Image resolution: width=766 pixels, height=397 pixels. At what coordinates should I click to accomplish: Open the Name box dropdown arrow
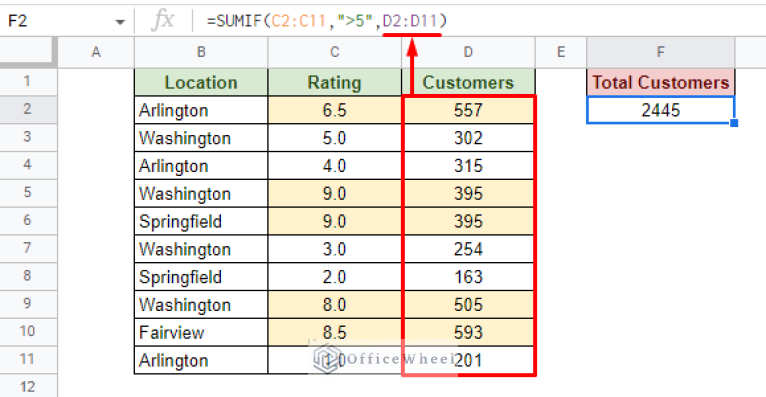[x=120, y=22]
